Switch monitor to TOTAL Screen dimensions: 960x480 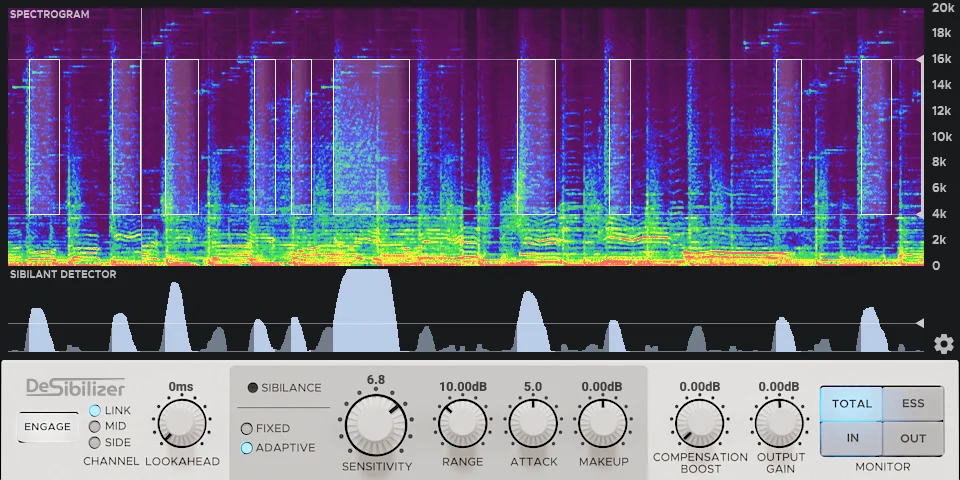851,403
